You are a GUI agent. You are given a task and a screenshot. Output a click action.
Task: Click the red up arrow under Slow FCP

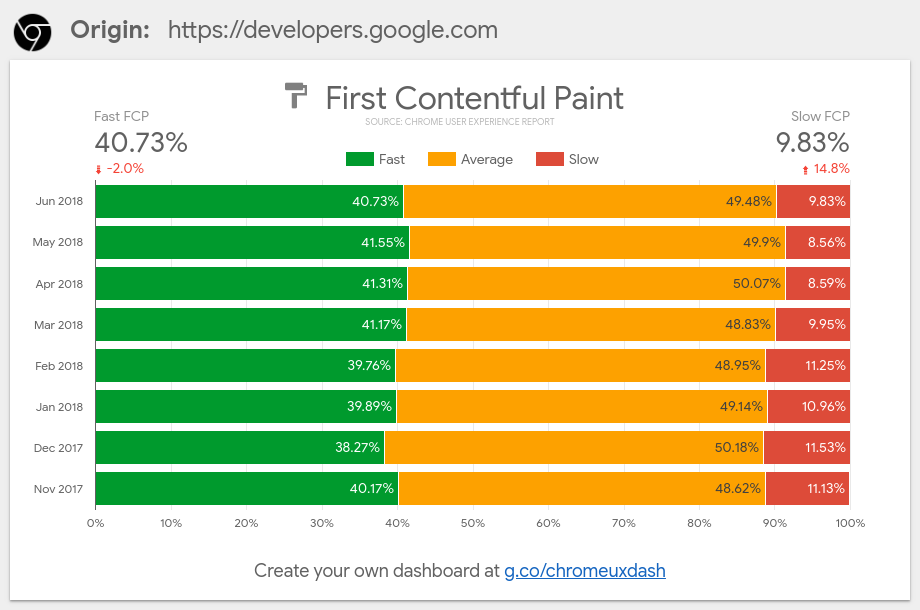[x=805, y=170]
